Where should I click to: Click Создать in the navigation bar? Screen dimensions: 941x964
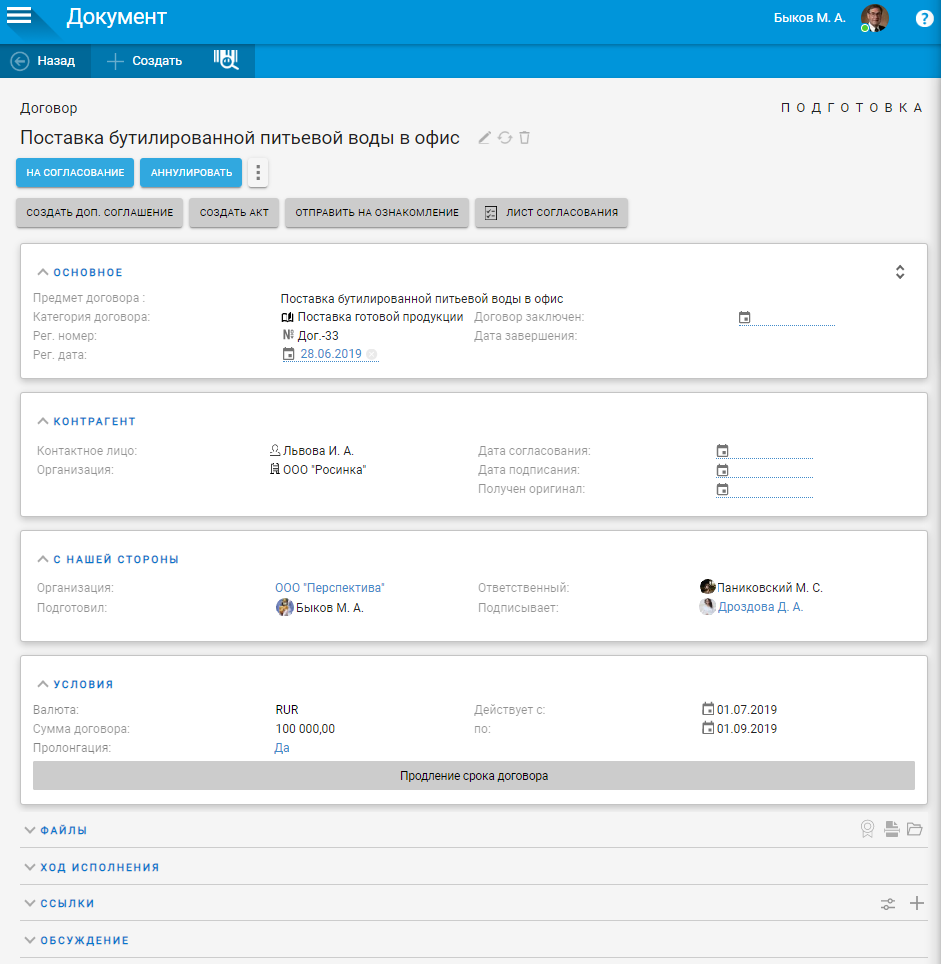(145, 61)
